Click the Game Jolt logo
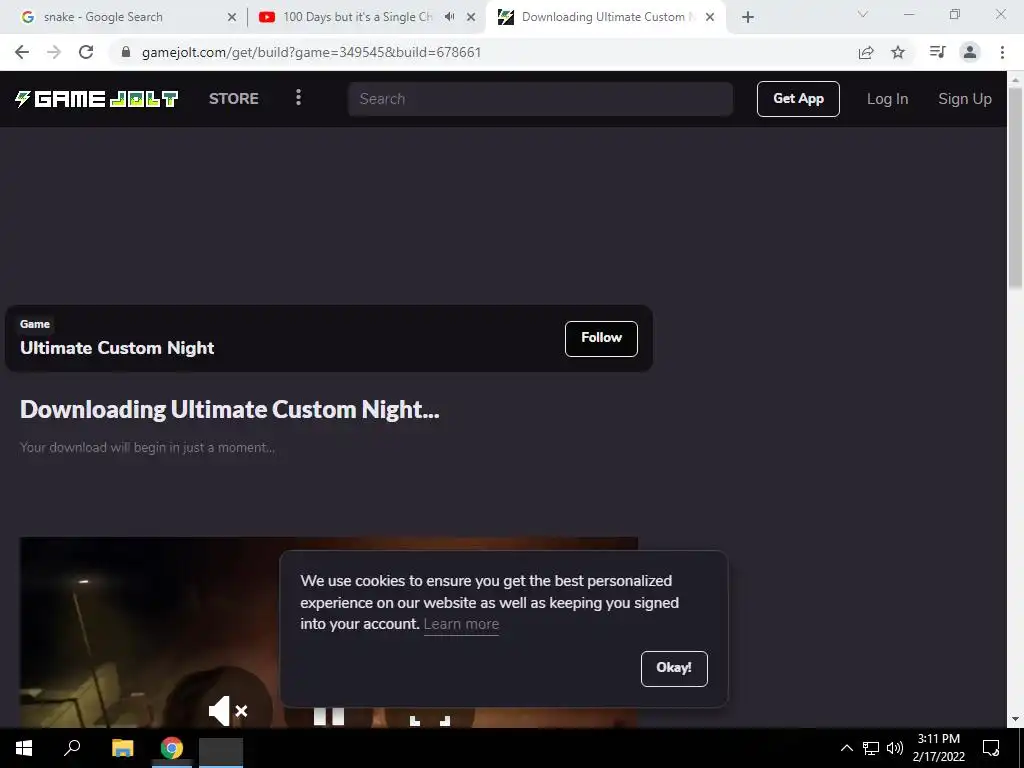Viewport: 1024px width, 768px height. [x=97, y=99]
